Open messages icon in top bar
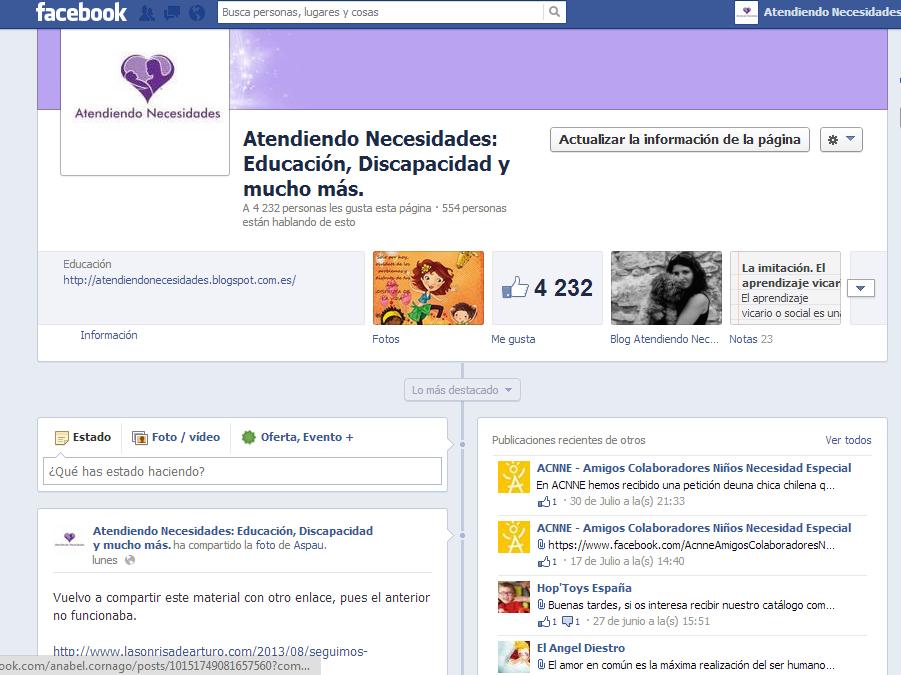 pyautogui.click(x=172, y=13)
